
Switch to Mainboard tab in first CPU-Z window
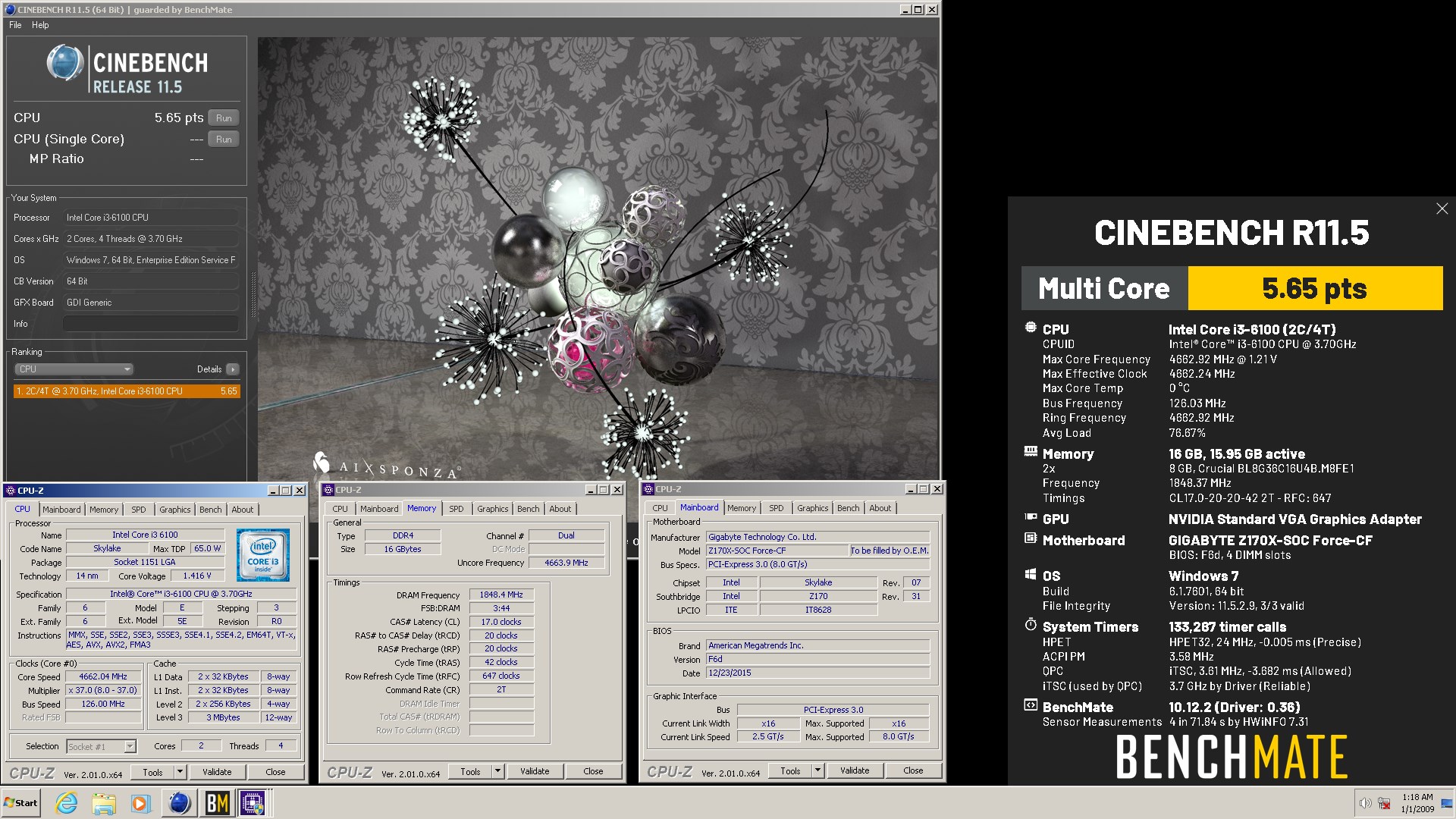point(61,510)
